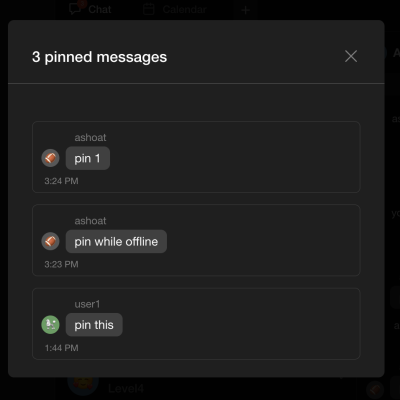Select the user1 username label
Screen dimensions: 400x400
[x=87, y=304]
